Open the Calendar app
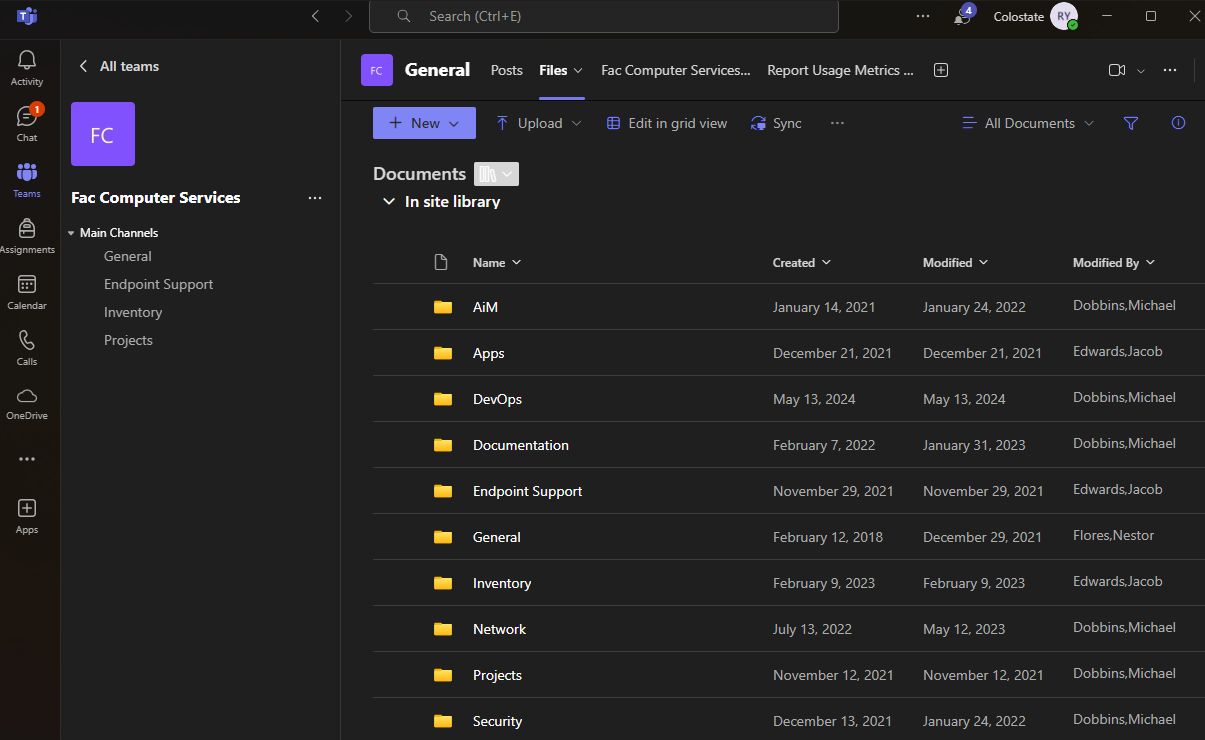 [27, 292]
